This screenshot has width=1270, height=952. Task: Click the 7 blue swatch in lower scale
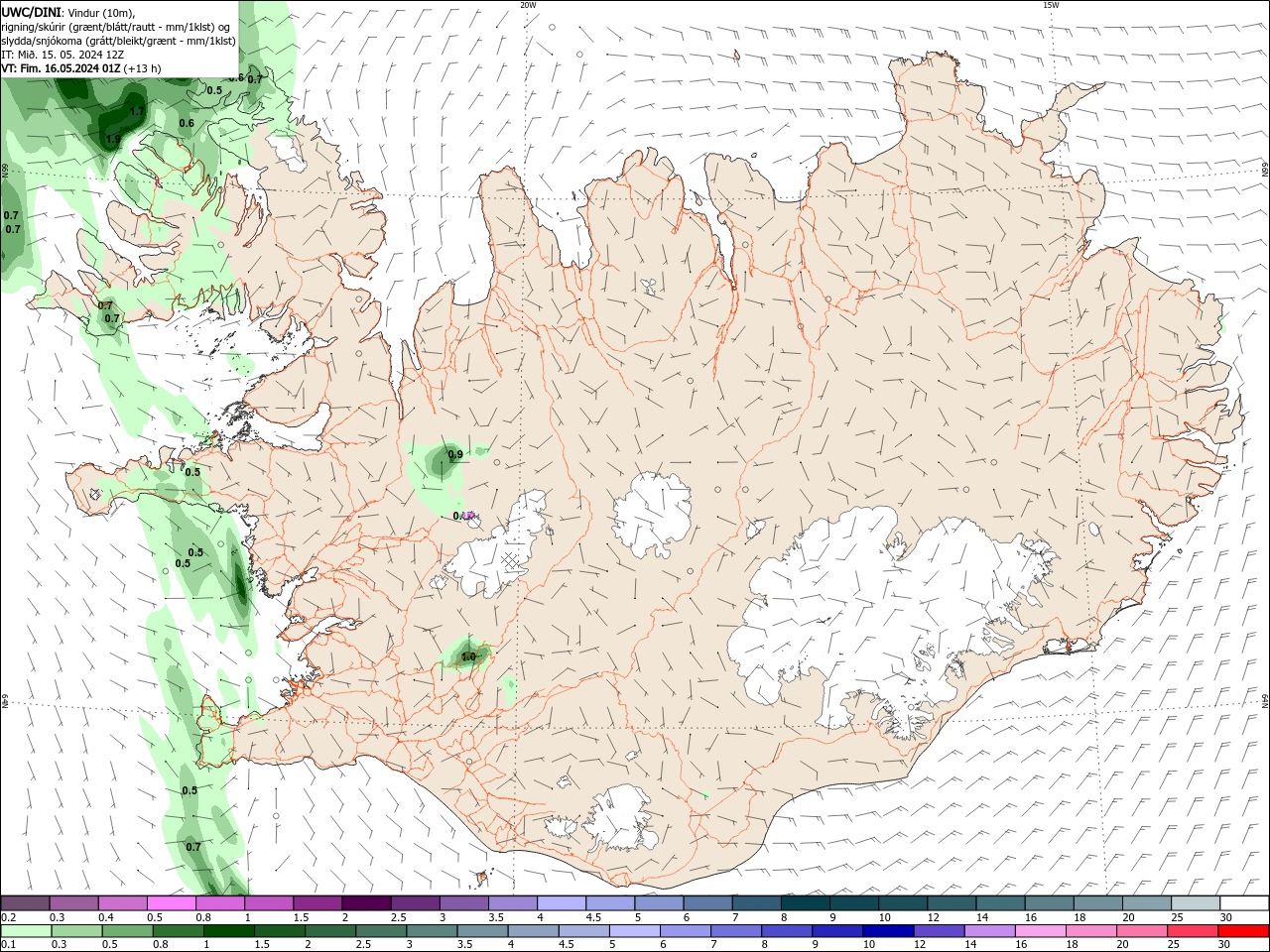[735, 931]
